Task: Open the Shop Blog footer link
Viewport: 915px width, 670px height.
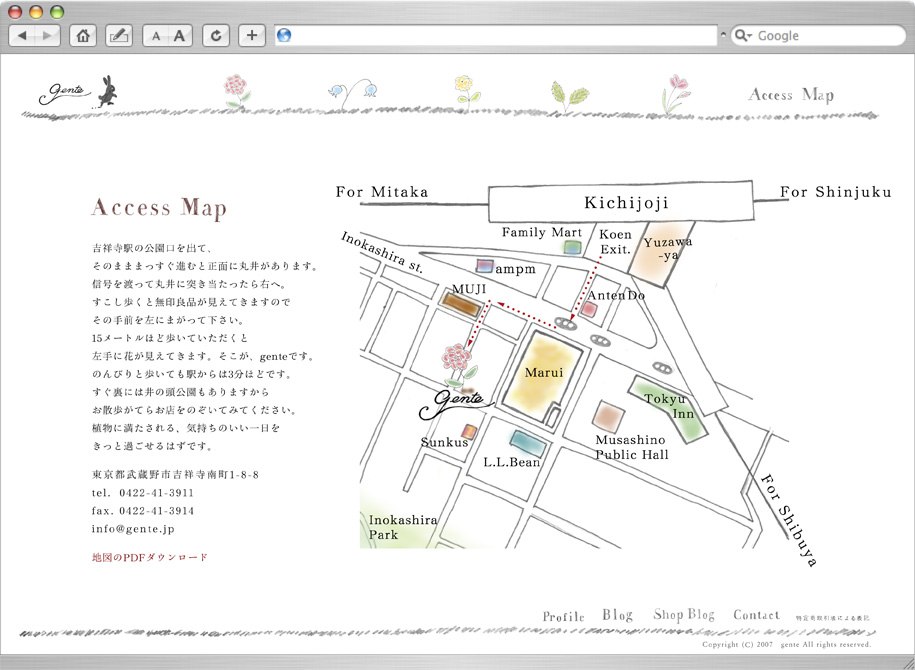Action: pos(684,615)
